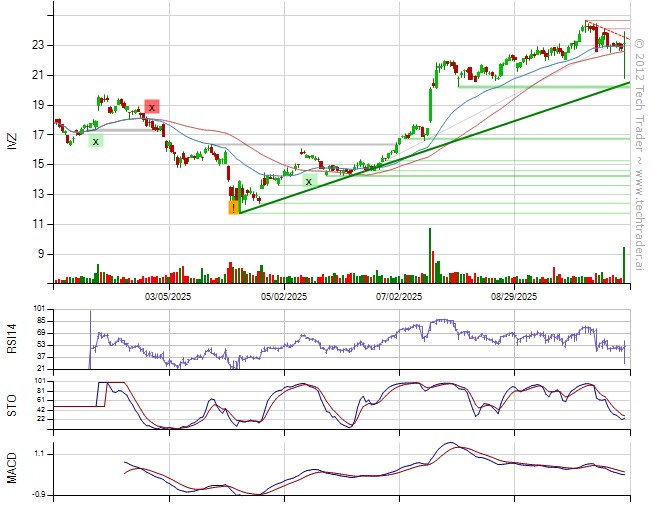
Task: Click the 1.1 value on MACD axis
Action: click(38, 453)
